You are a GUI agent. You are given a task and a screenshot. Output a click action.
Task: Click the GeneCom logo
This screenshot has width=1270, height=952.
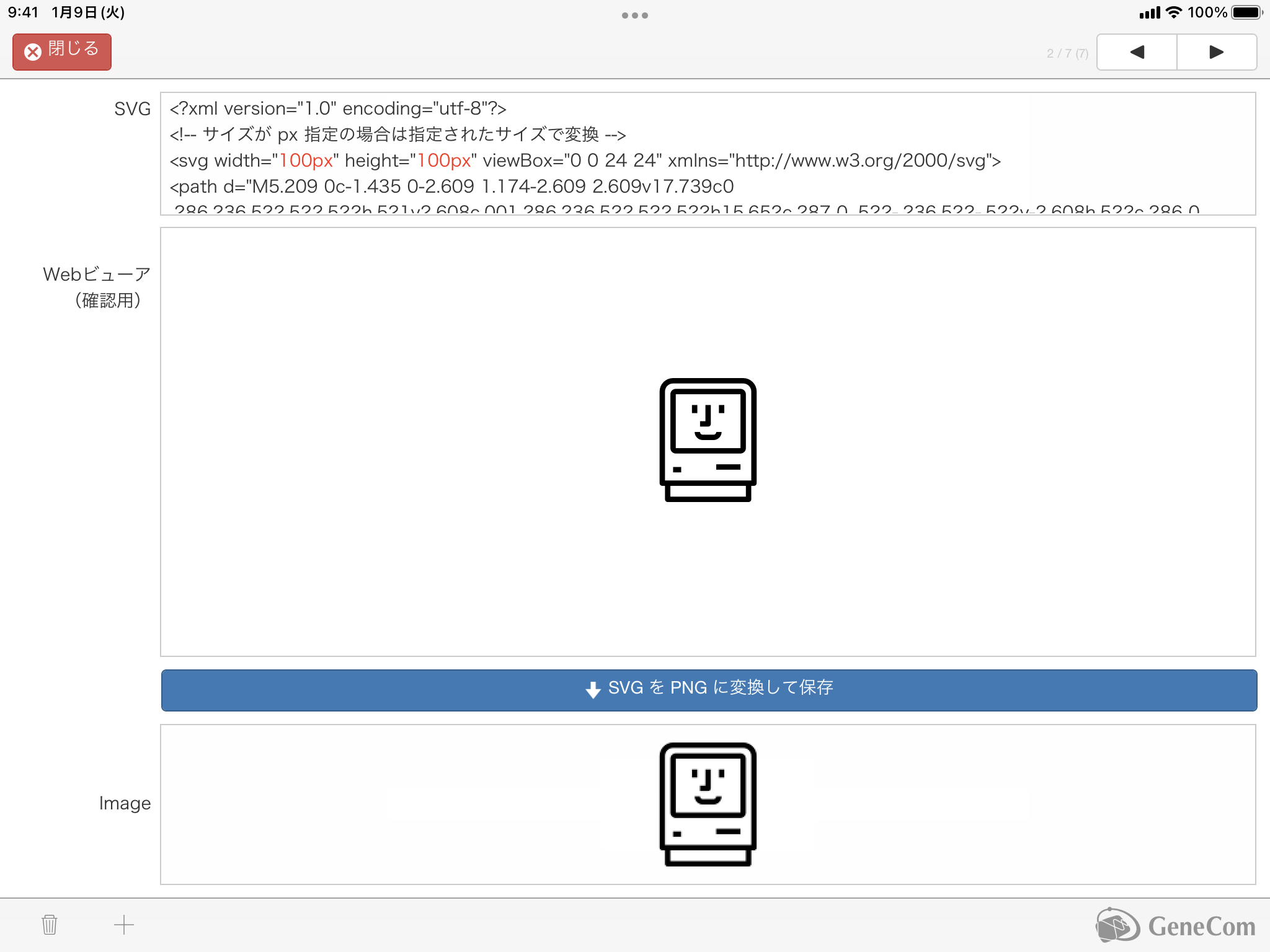pyautogui.click(x=1175, y=926)
